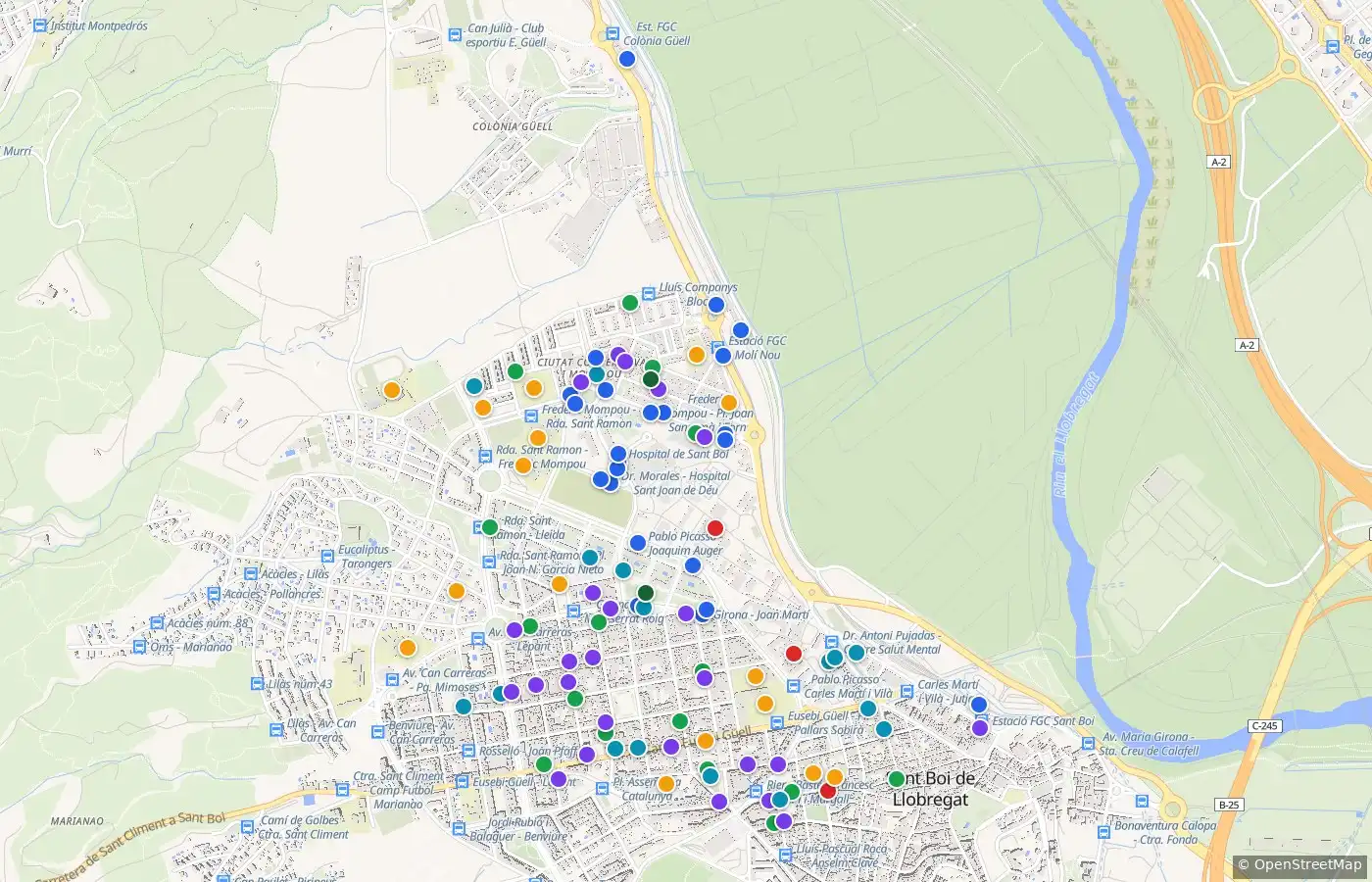Click the C-245 road shield
Image resolution: width=1372 pixels, height=882 pixels.
[1264, 726]
